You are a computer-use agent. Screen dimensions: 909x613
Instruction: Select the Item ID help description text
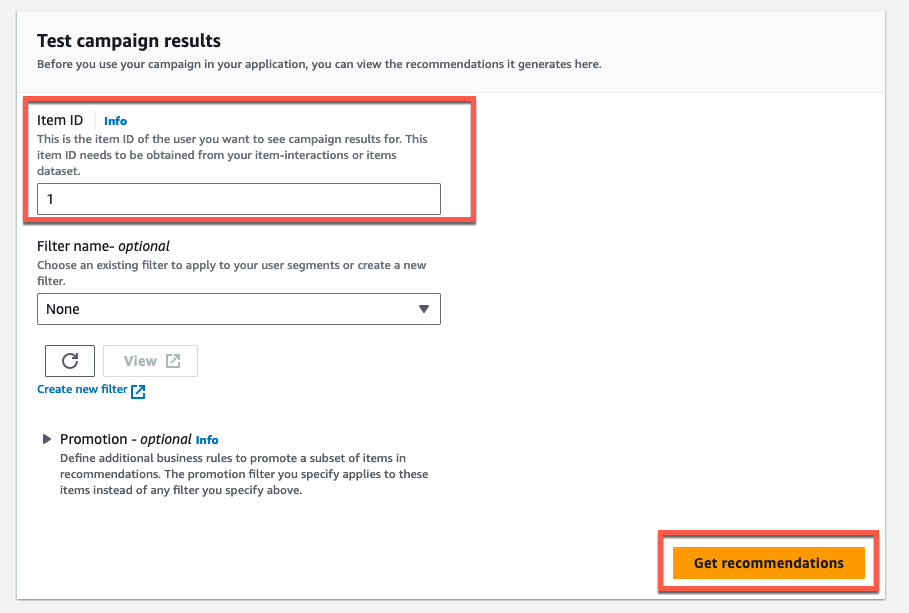232,155
